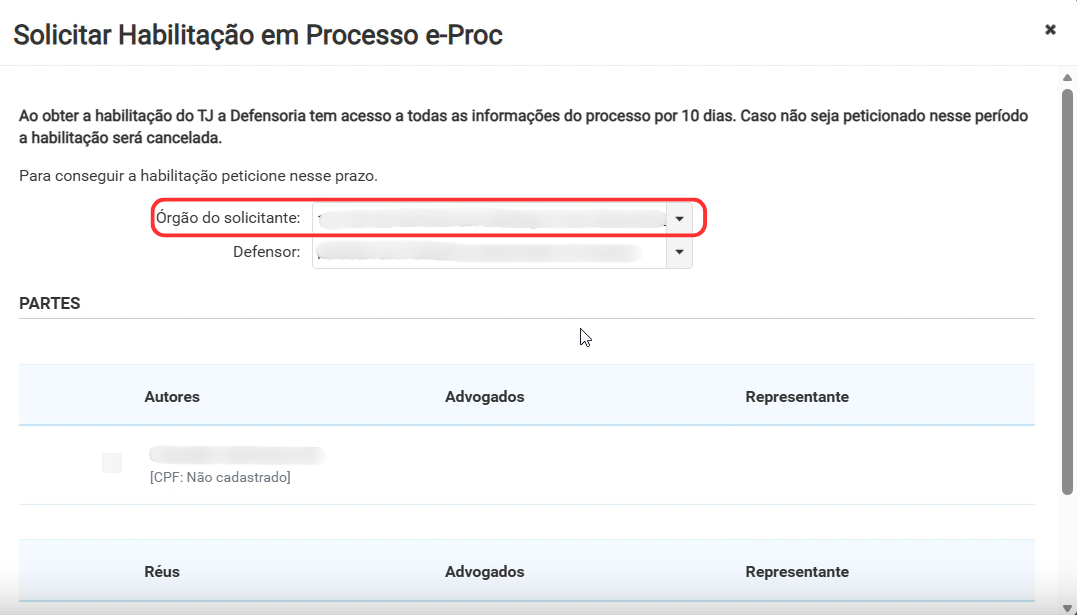Click Representante header in Réus table

coord(797,572)
